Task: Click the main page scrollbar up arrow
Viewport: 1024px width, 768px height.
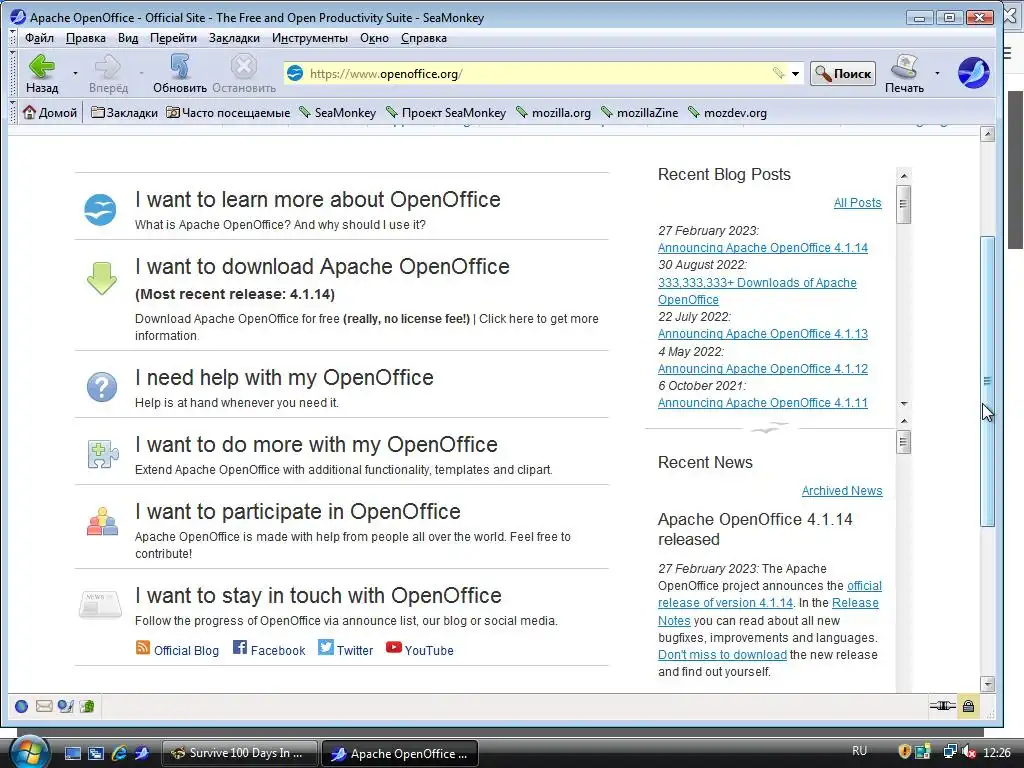Action: [987, 134]
